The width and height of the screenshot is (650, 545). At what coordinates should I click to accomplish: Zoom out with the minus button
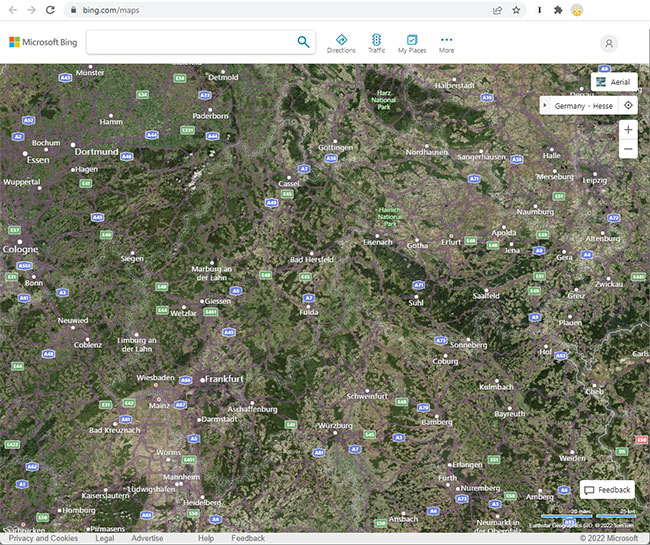point(628,148)
